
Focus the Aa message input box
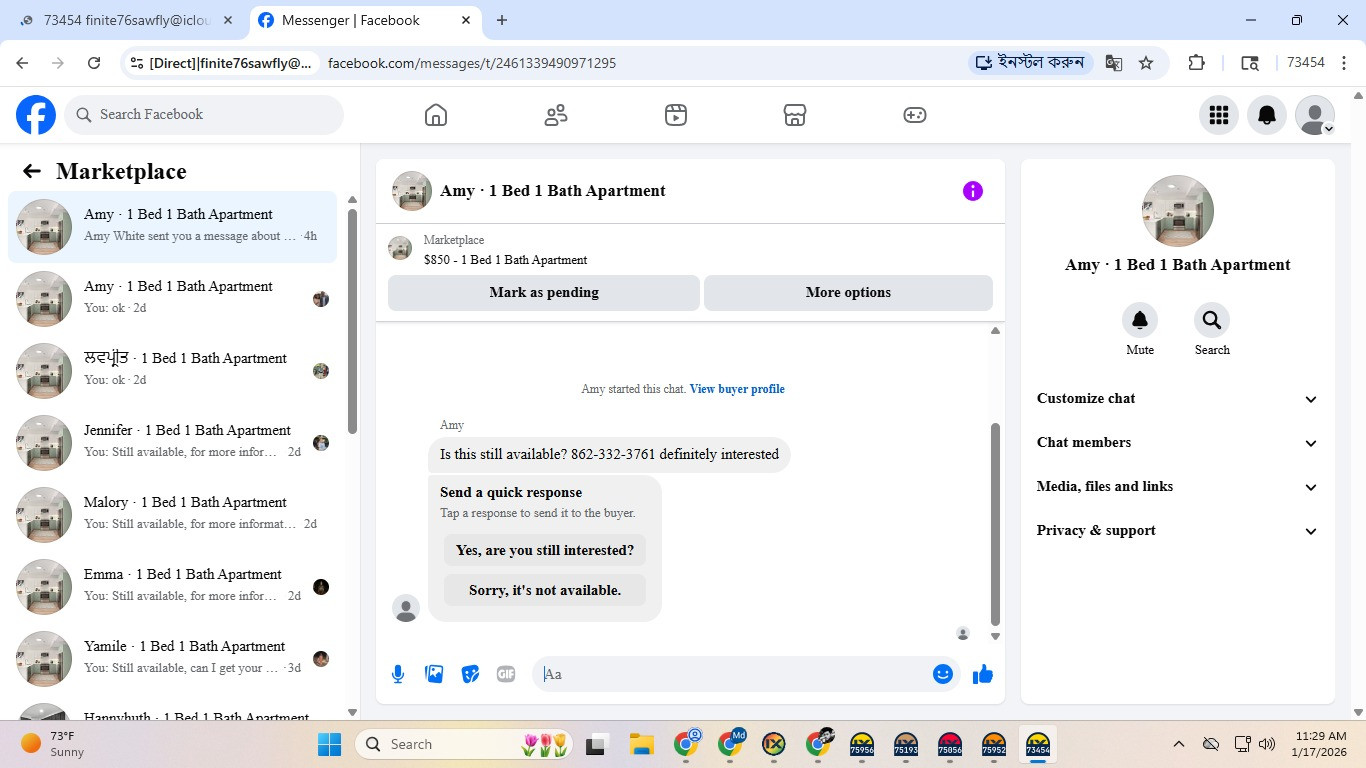pos(730,674)
